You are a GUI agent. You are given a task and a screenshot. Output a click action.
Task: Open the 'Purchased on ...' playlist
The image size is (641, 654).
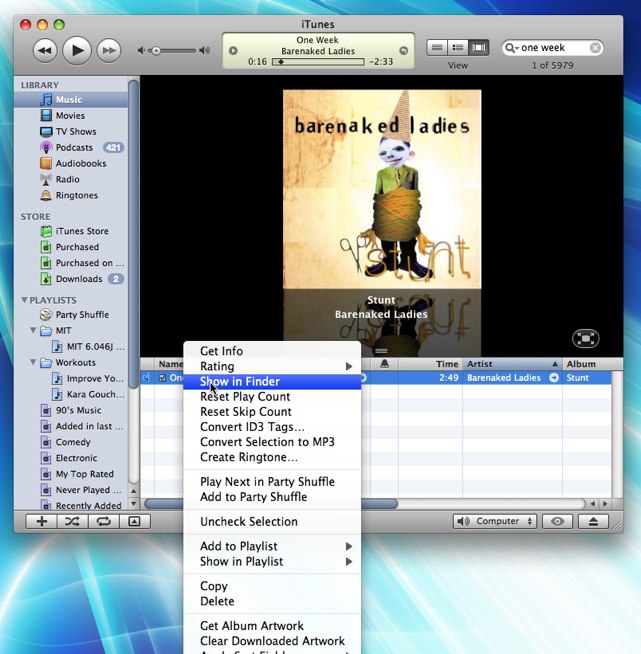pos(71,263)
